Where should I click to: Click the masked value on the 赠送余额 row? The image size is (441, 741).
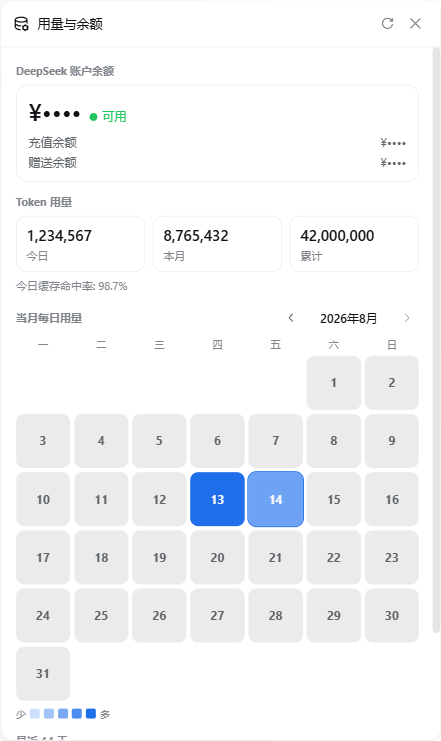coord(393,163)
